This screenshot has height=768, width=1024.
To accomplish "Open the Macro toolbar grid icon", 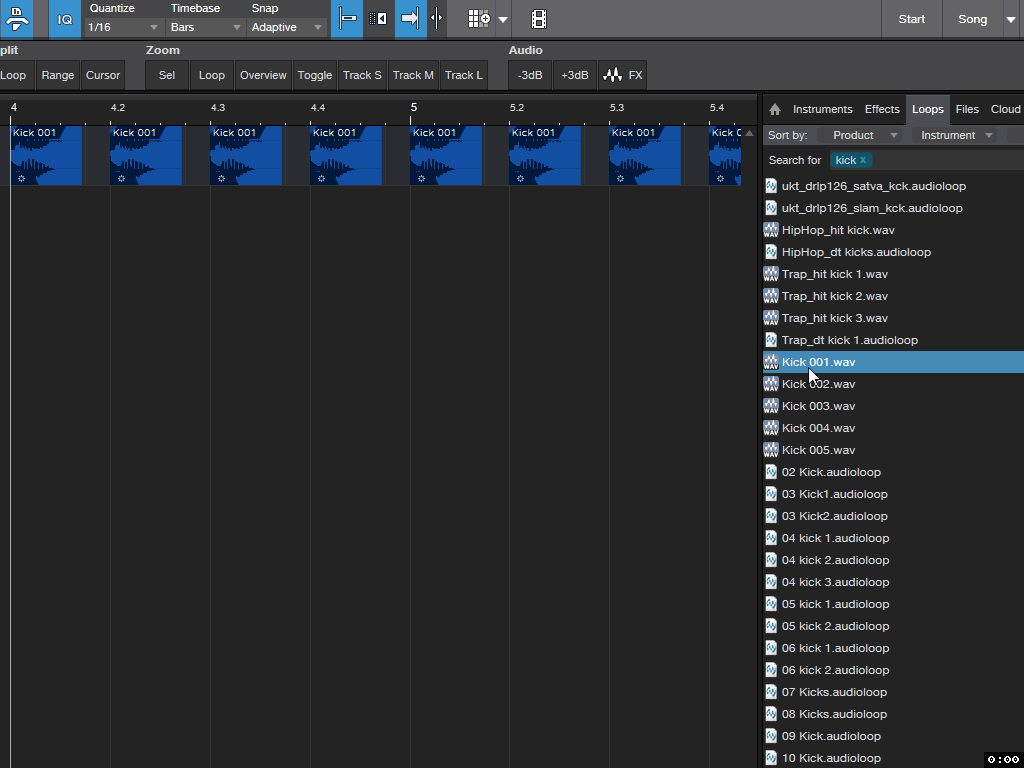I will [479, 19].
